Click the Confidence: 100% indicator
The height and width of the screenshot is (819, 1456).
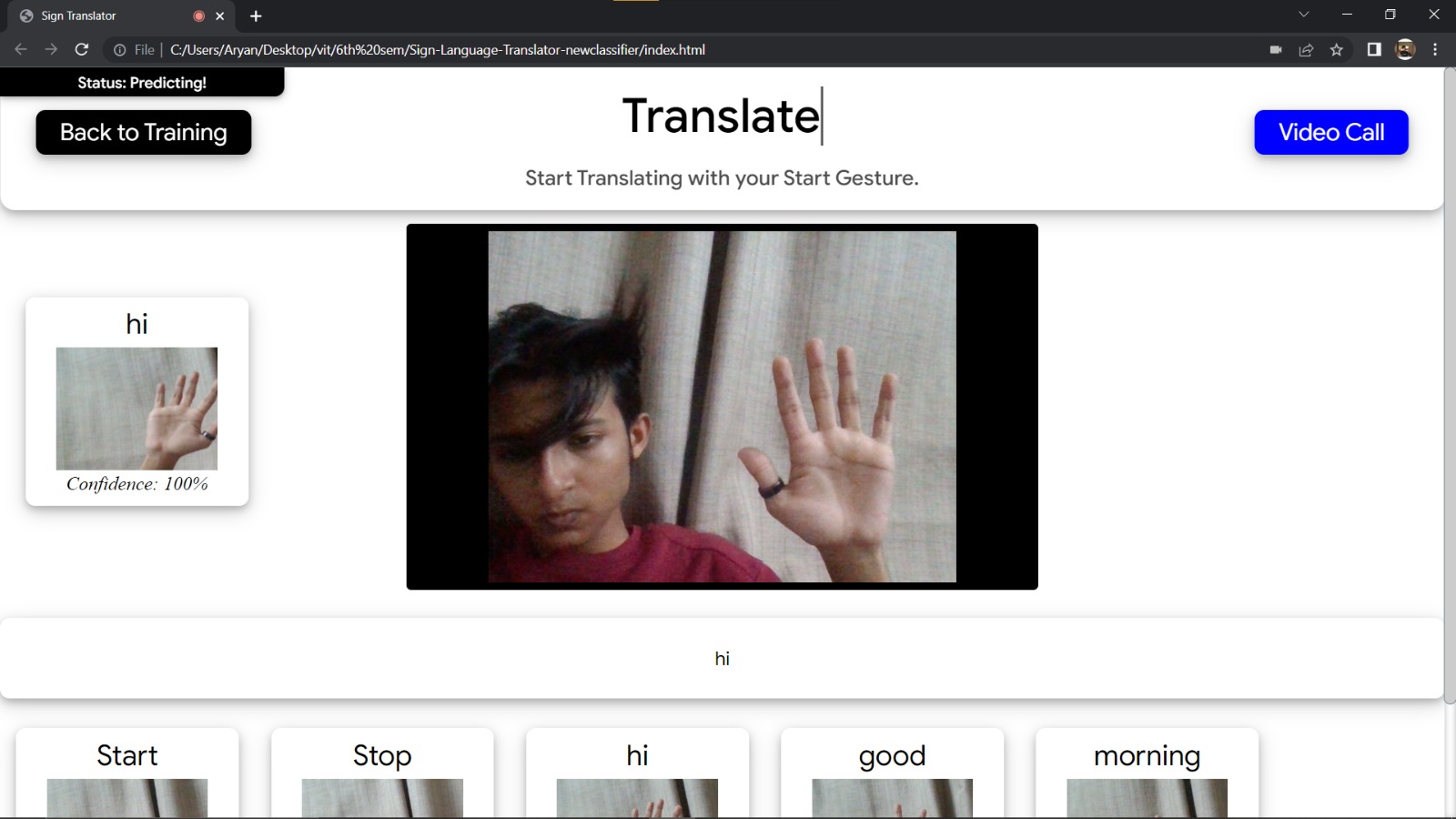136,483
